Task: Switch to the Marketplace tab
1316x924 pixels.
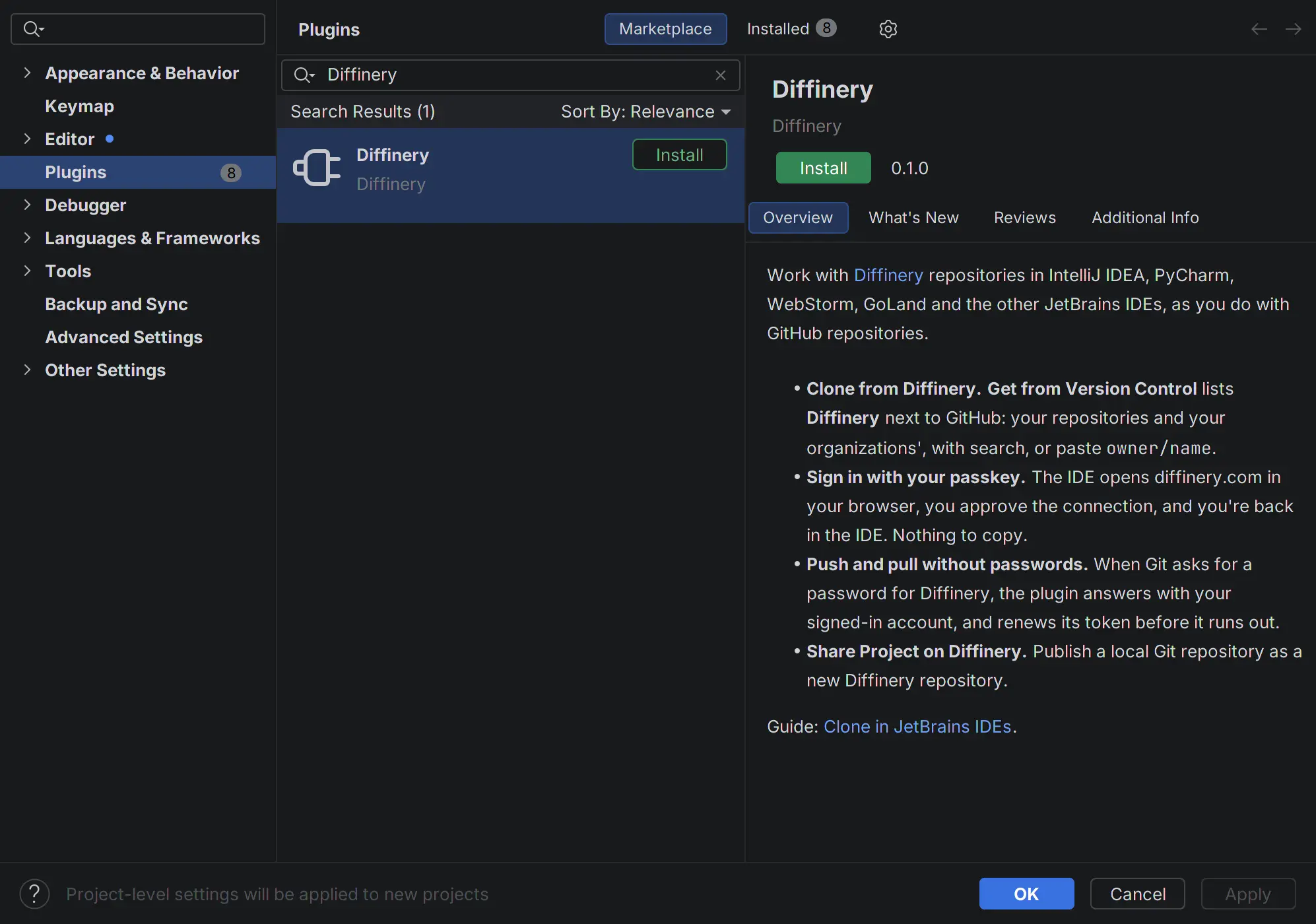Action: click(x=665, y=29)
